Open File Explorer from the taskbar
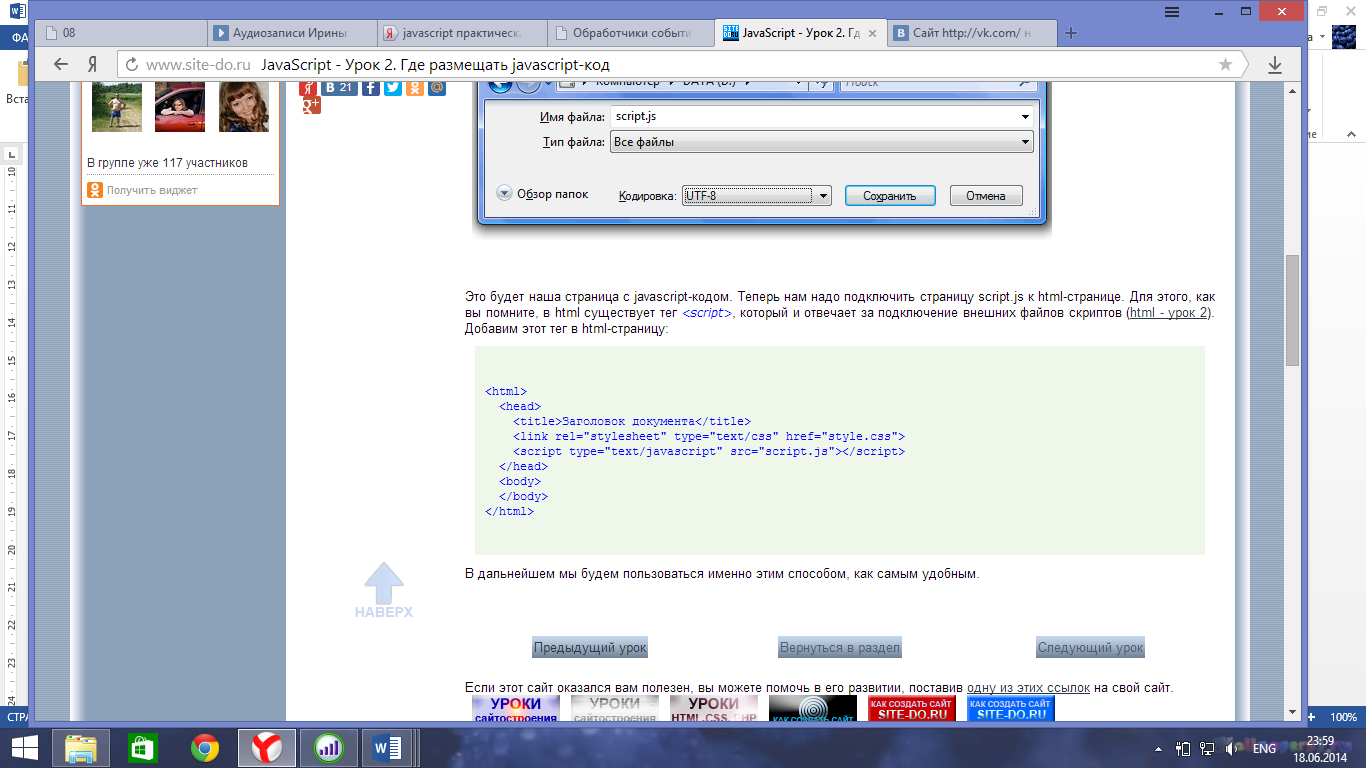The height and width of the screenshot is (768, 1366). 81,747
